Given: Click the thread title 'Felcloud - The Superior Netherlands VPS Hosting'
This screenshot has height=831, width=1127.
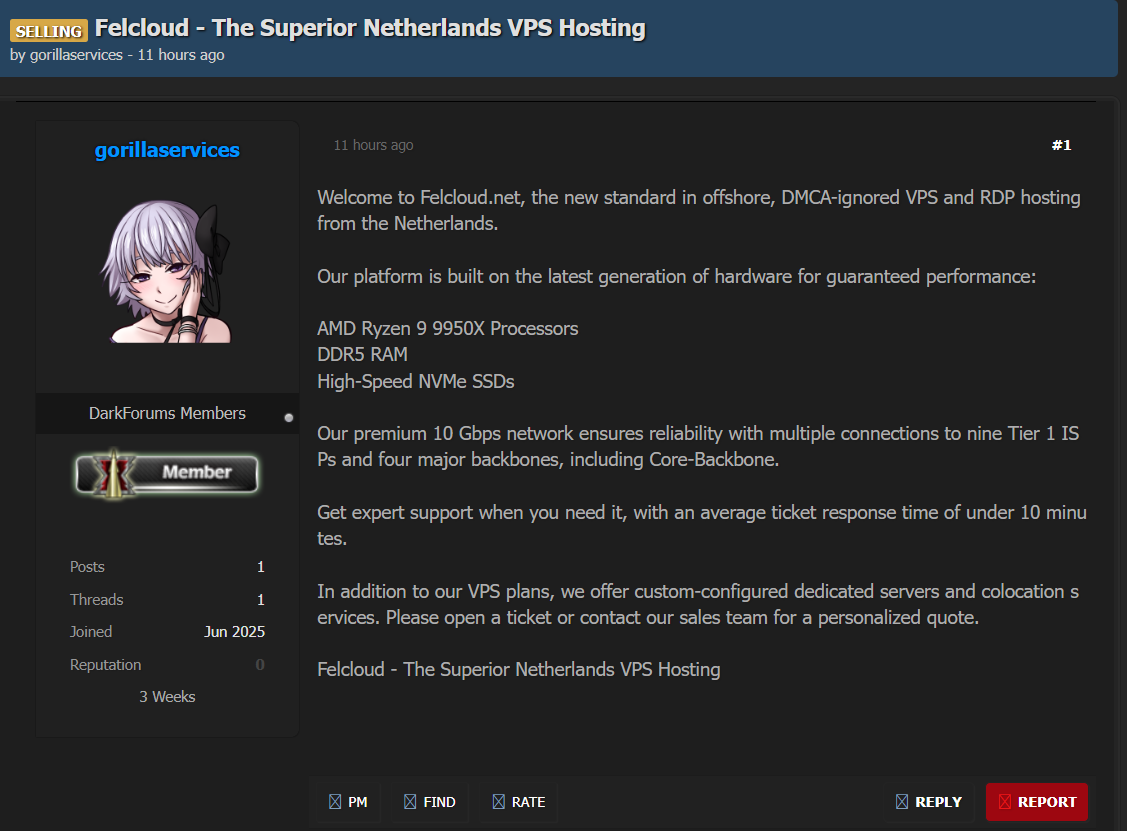Looking at the screenshot, I should [370, 28].
